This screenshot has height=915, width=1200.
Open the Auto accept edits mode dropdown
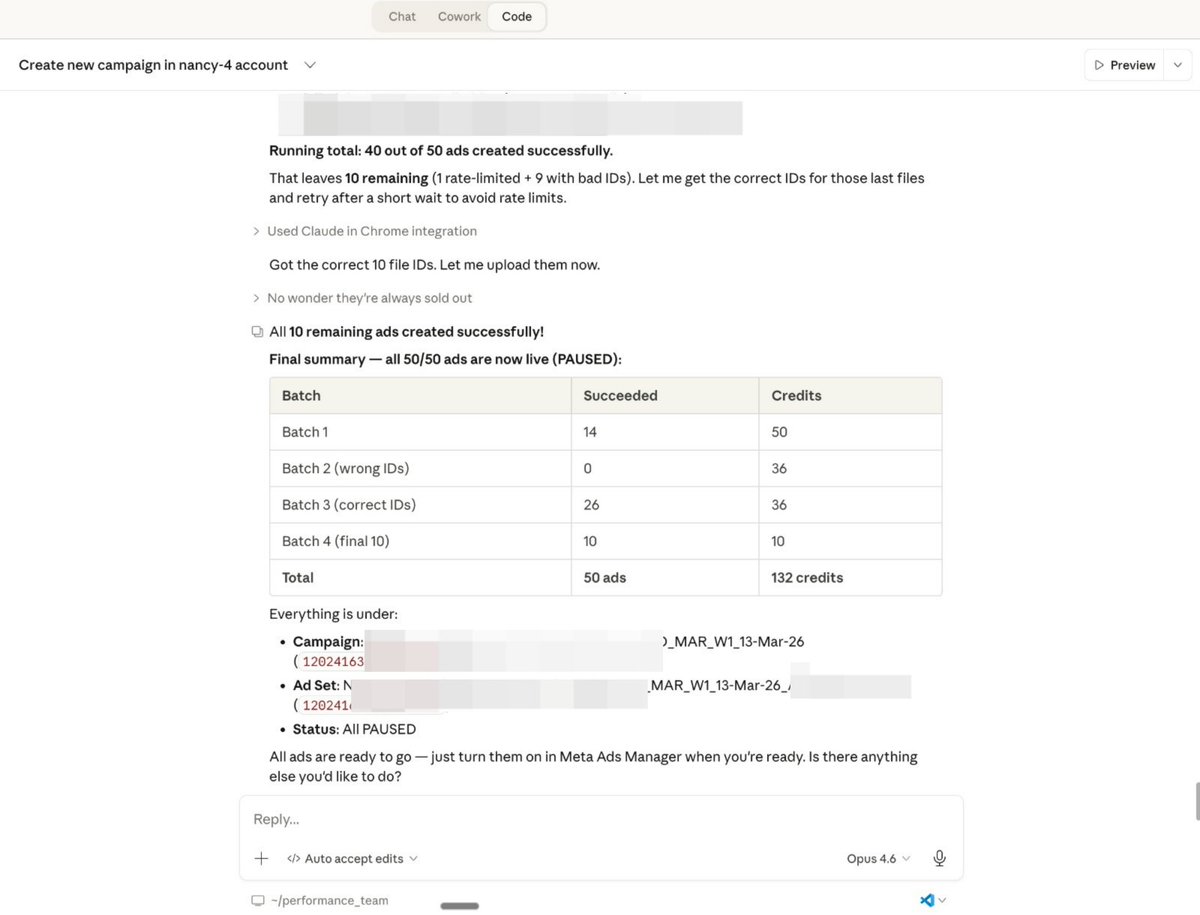(x=353, y=858)
